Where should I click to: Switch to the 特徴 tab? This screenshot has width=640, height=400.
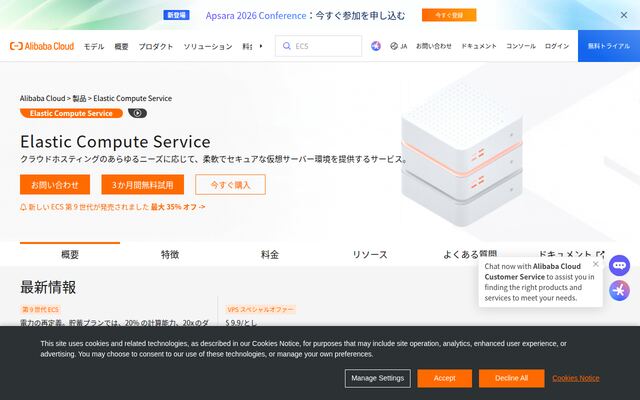[x=170, y=254]
